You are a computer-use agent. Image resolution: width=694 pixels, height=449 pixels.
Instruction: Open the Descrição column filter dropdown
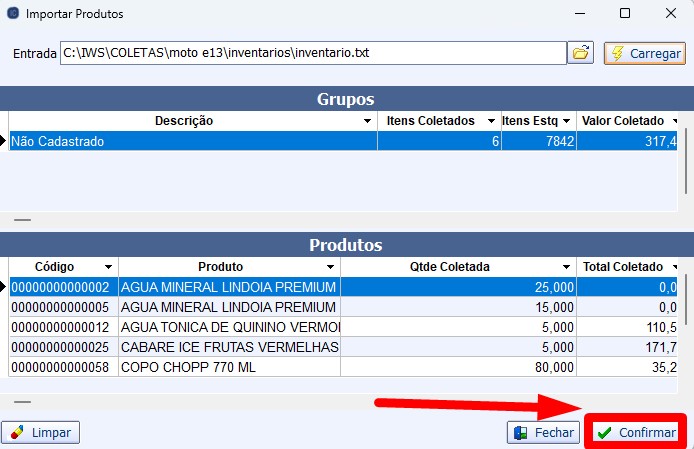(367, 121)
